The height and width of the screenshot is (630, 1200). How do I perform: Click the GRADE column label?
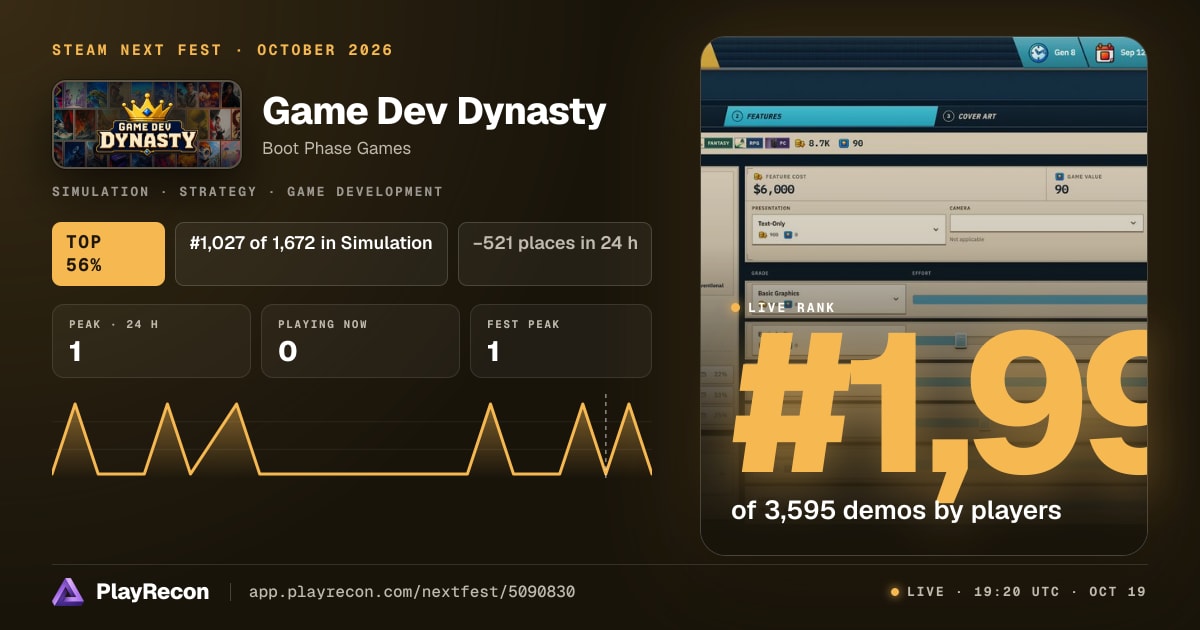pyautogui.click(x=761, y=273)
